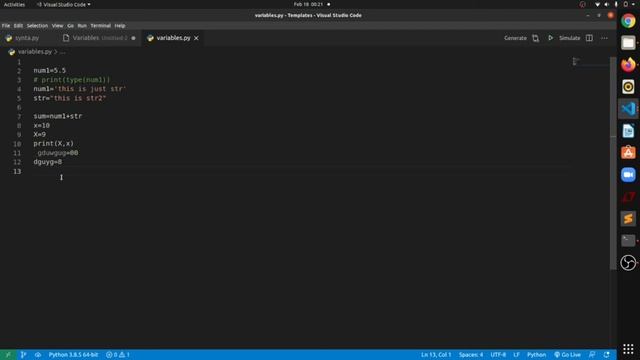Open the Go menu
Image resolution: width=640 pixels, height=360 pixels.
pos(71,26)
